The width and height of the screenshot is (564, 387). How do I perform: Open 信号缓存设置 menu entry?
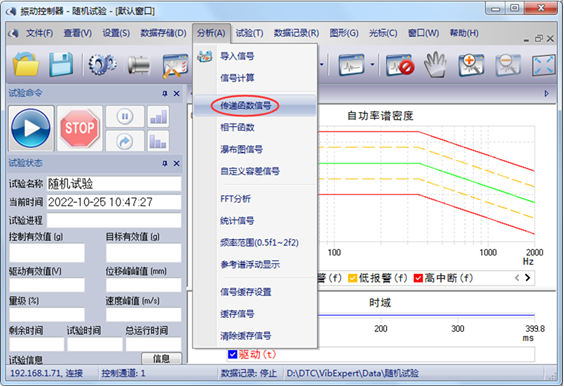(255, 292)
